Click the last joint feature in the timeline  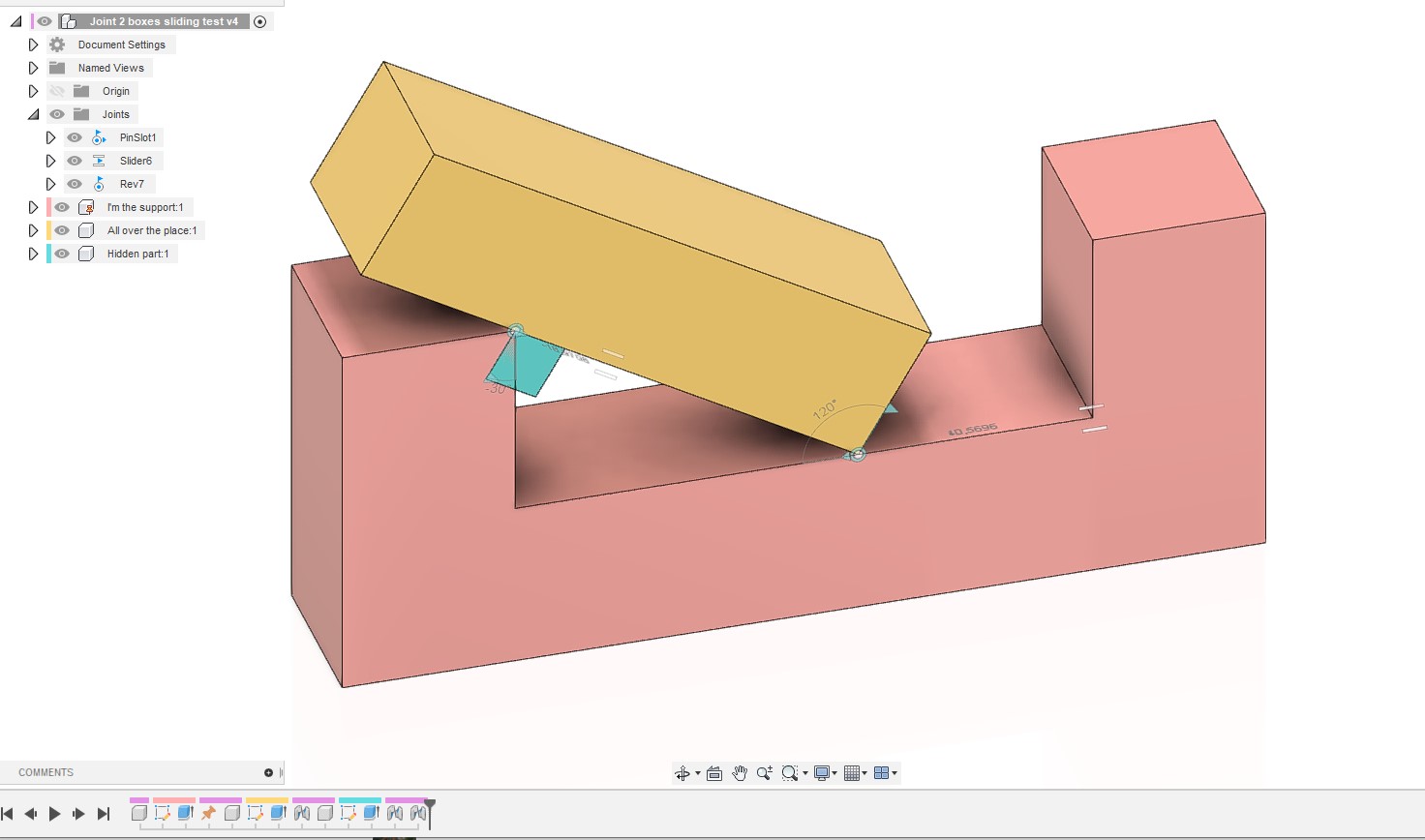(x=417, y=813)
